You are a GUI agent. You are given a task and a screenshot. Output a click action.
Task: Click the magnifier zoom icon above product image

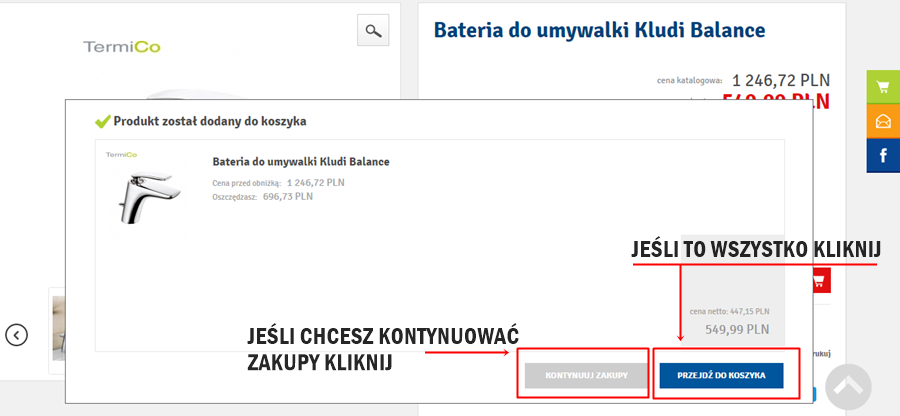pyautogui.click(x=373, y=31)
